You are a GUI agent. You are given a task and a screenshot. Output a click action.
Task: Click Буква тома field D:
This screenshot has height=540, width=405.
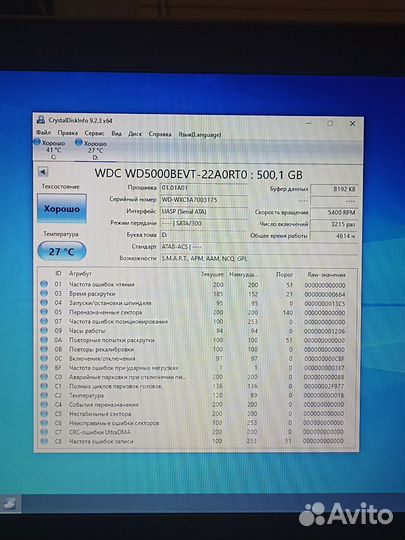coord(204,235)
